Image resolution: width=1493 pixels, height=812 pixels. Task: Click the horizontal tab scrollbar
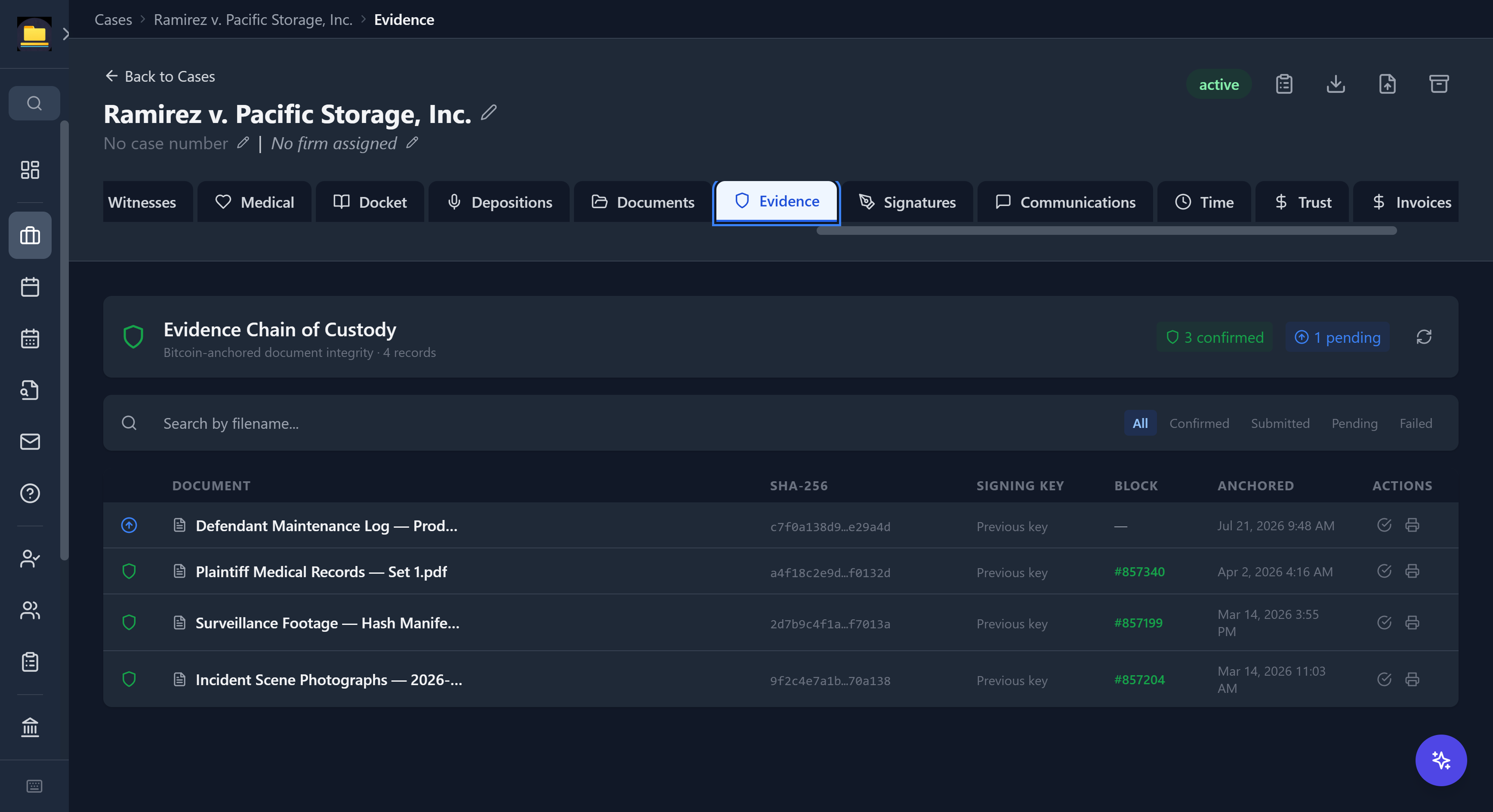1107,231
